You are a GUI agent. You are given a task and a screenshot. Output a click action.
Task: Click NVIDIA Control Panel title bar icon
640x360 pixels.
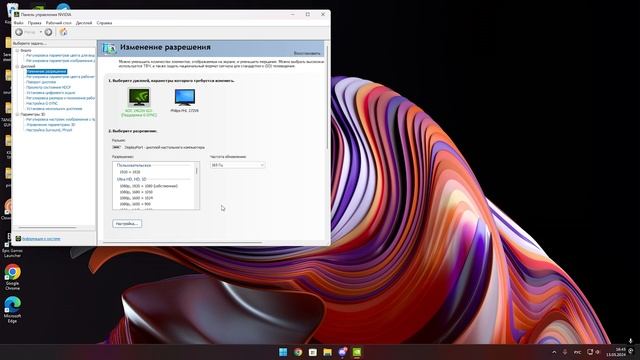(17, 14)
